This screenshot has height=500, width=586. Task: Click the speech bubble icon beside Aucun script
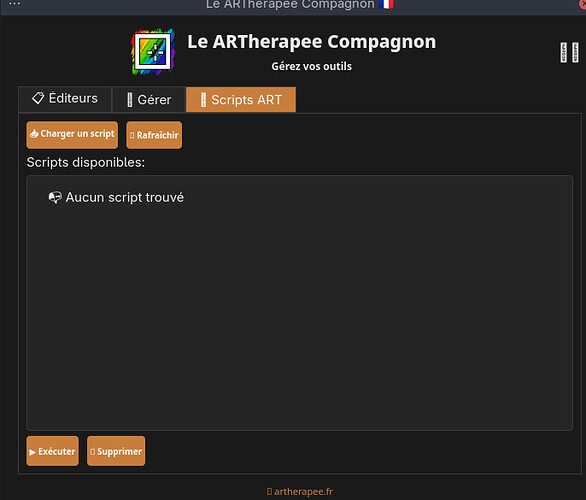(55, 197)
